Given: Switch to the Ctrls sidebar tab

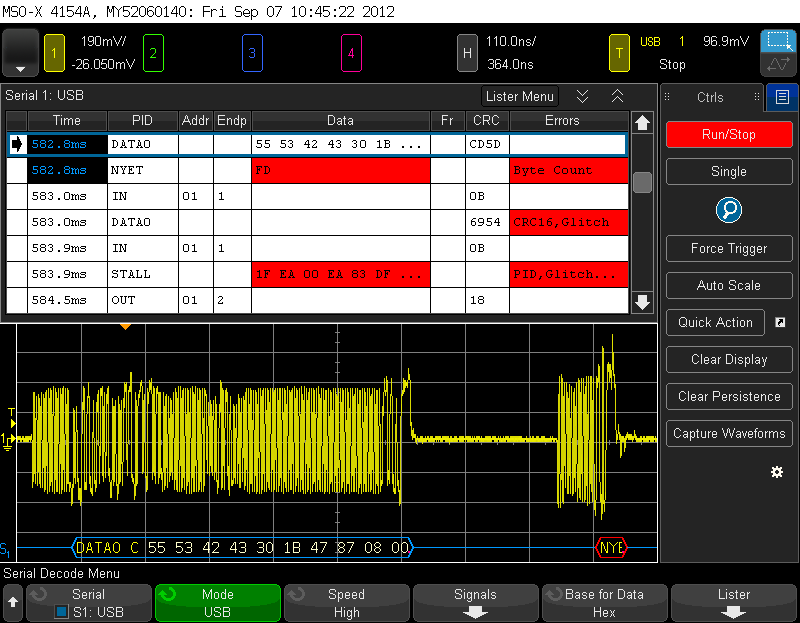Looking at the screenshot, I should 710,98.
